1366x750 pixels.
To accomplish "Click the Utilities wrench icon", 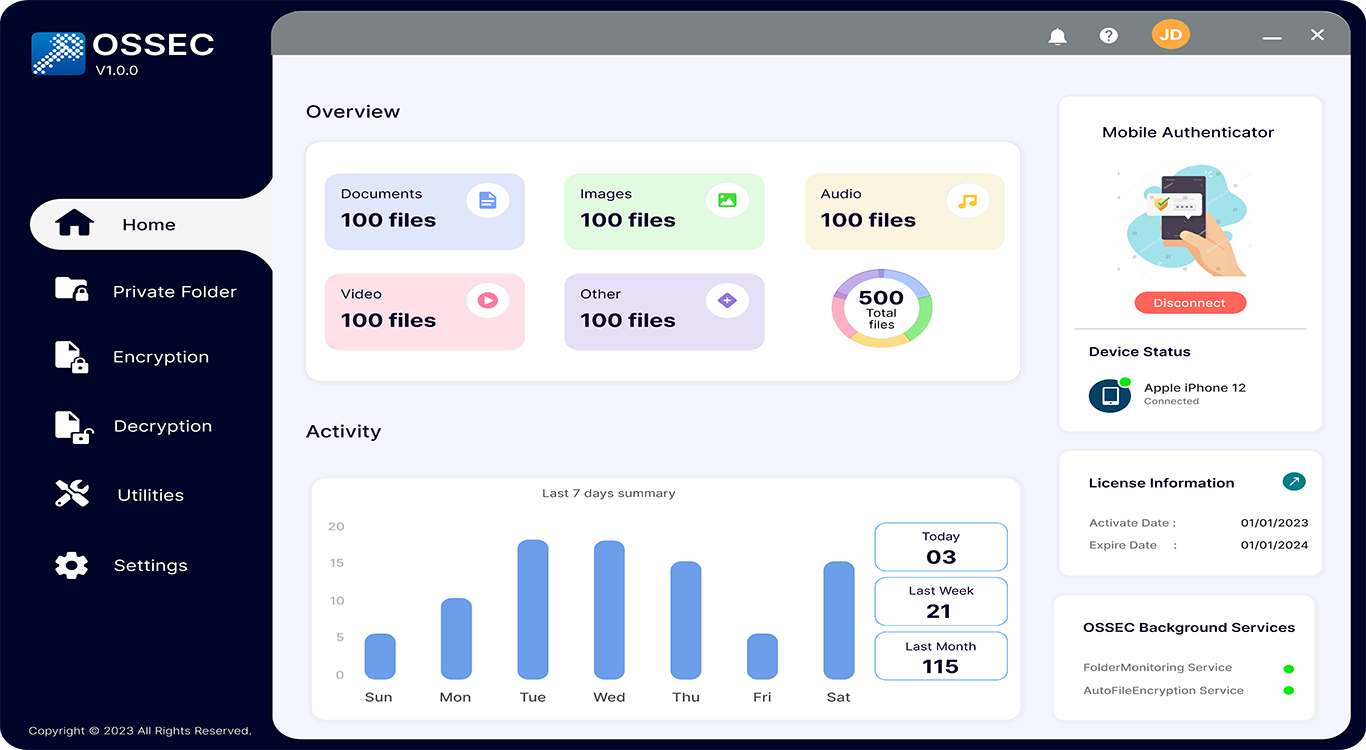I will (x=72, y=493).
